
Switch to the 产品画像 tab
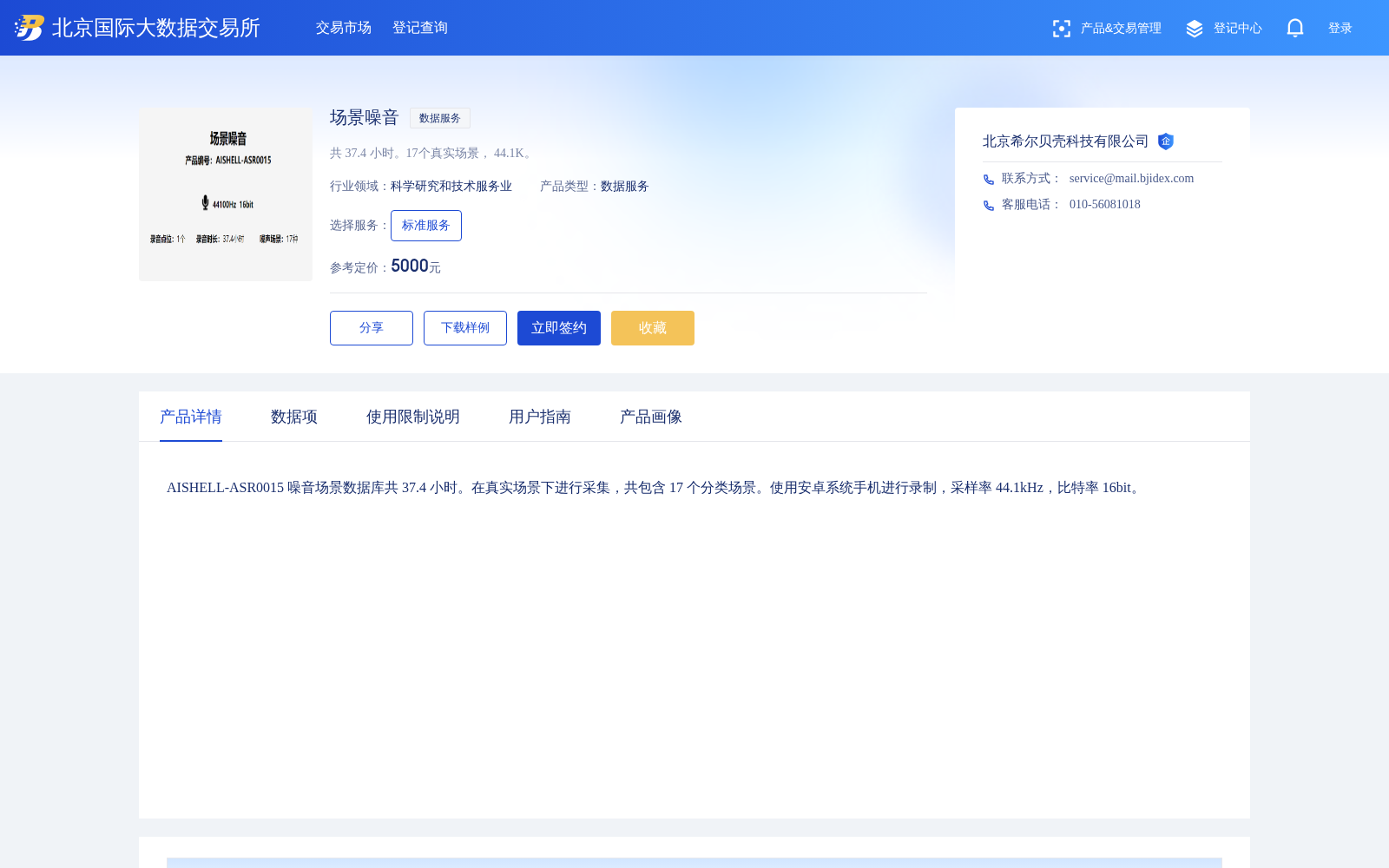651,417
